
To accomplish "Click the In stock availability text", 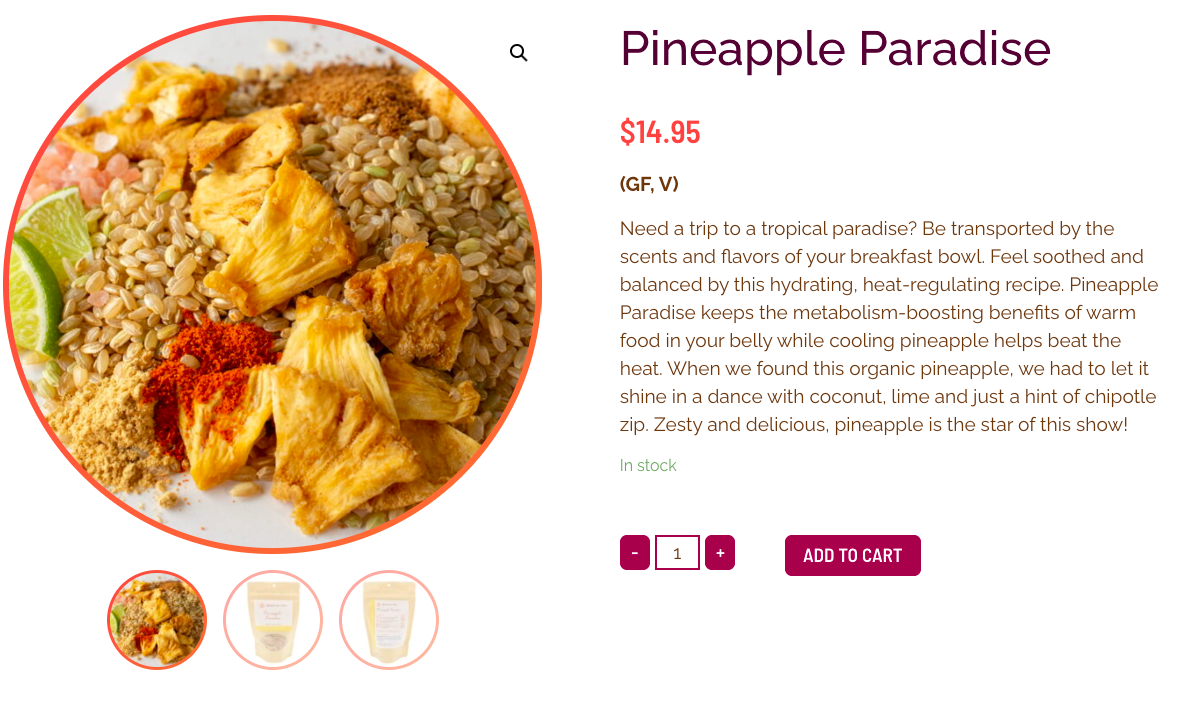I will (x=648, y=465).
